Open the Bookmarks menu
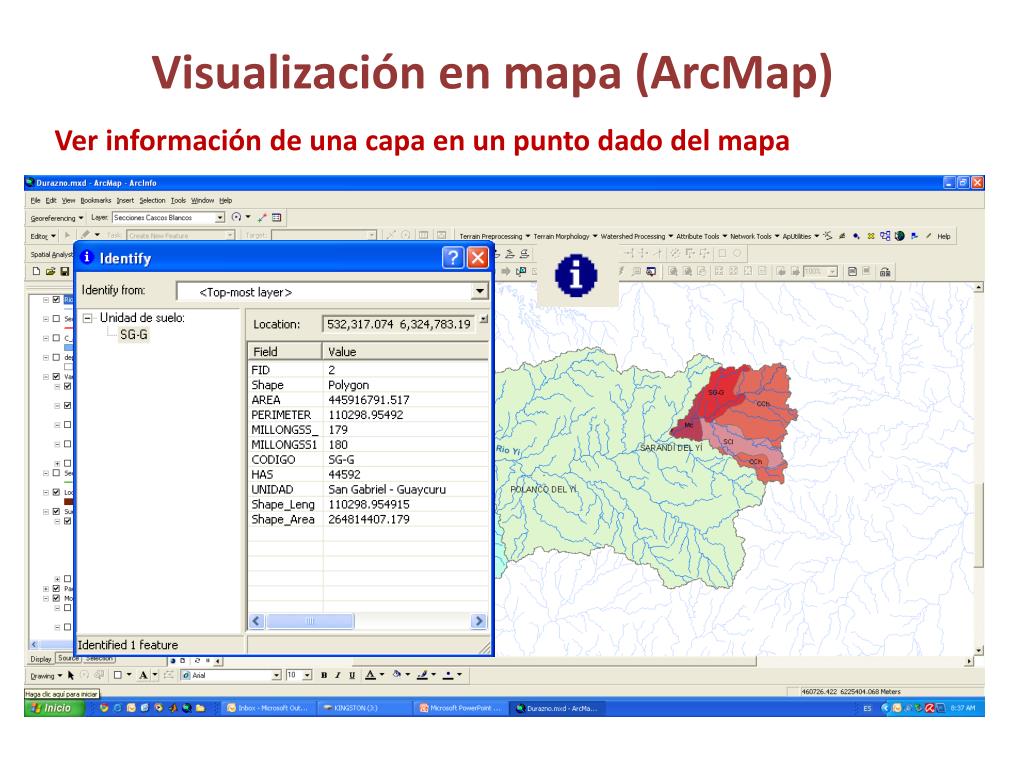1024x768 pixels. point(96,200)
